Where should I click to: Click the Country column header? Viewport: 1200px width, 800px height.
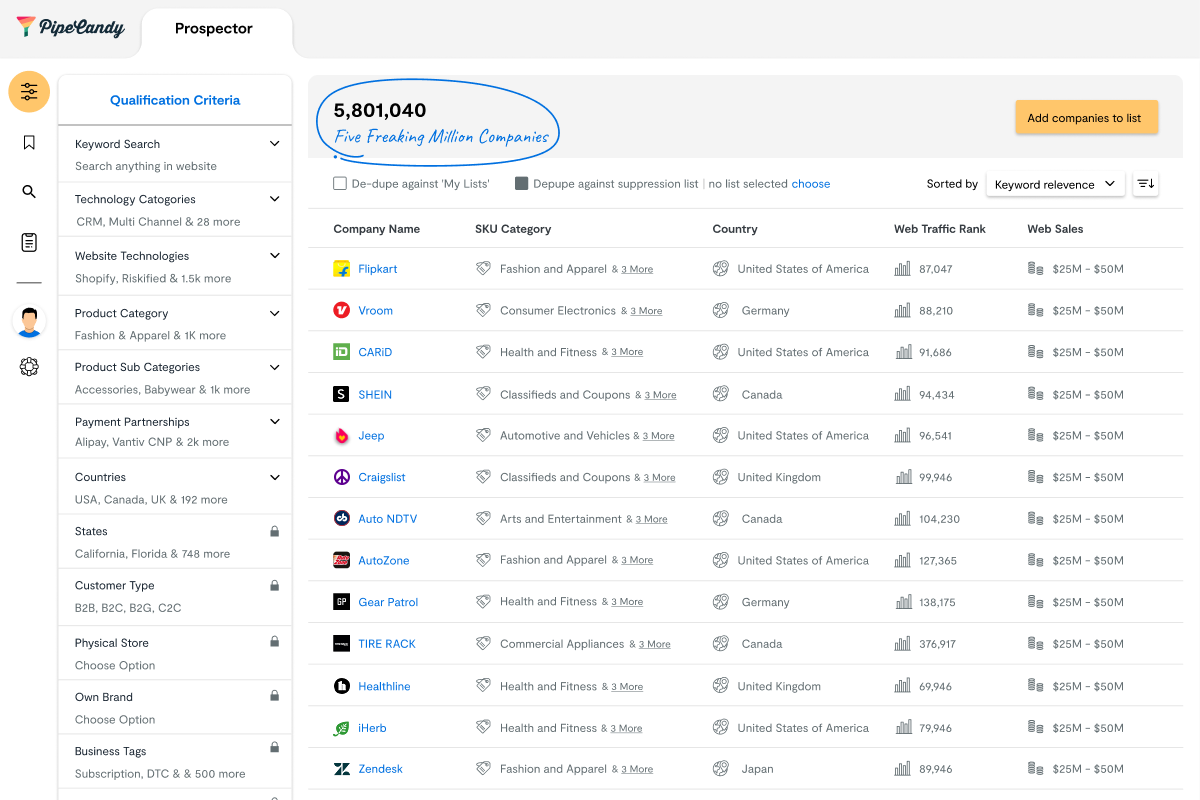click(x=735, y=229)
